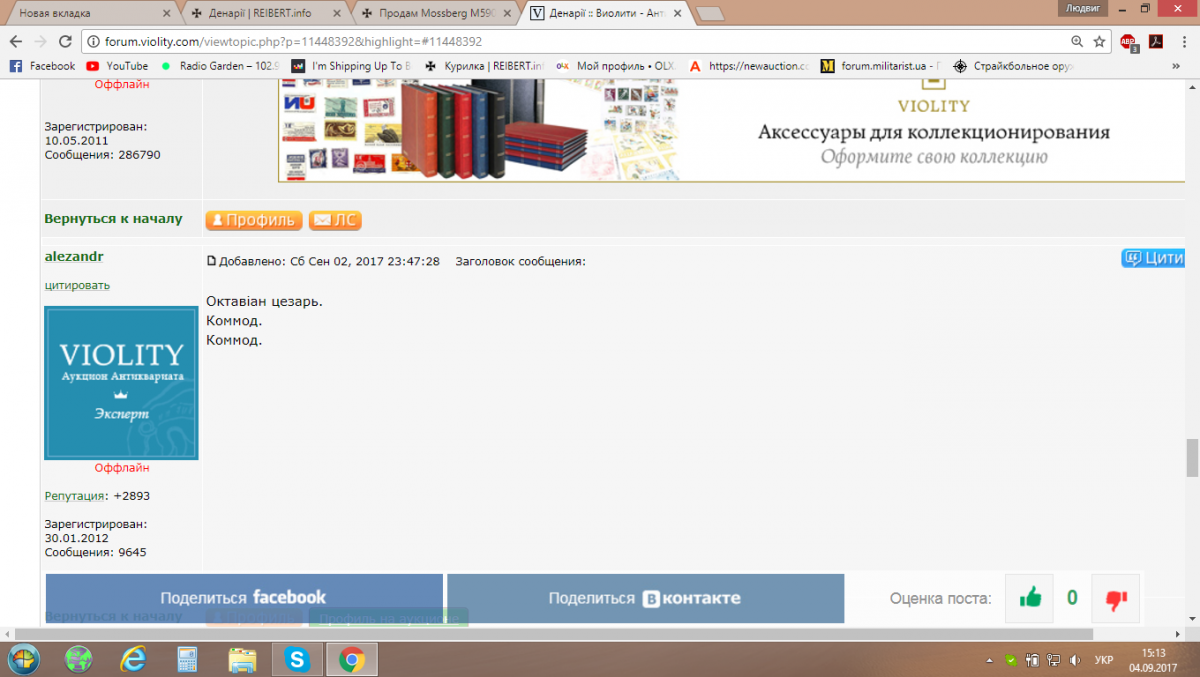
Task: Click the Репутация link
Action: (x=75, y=495)
